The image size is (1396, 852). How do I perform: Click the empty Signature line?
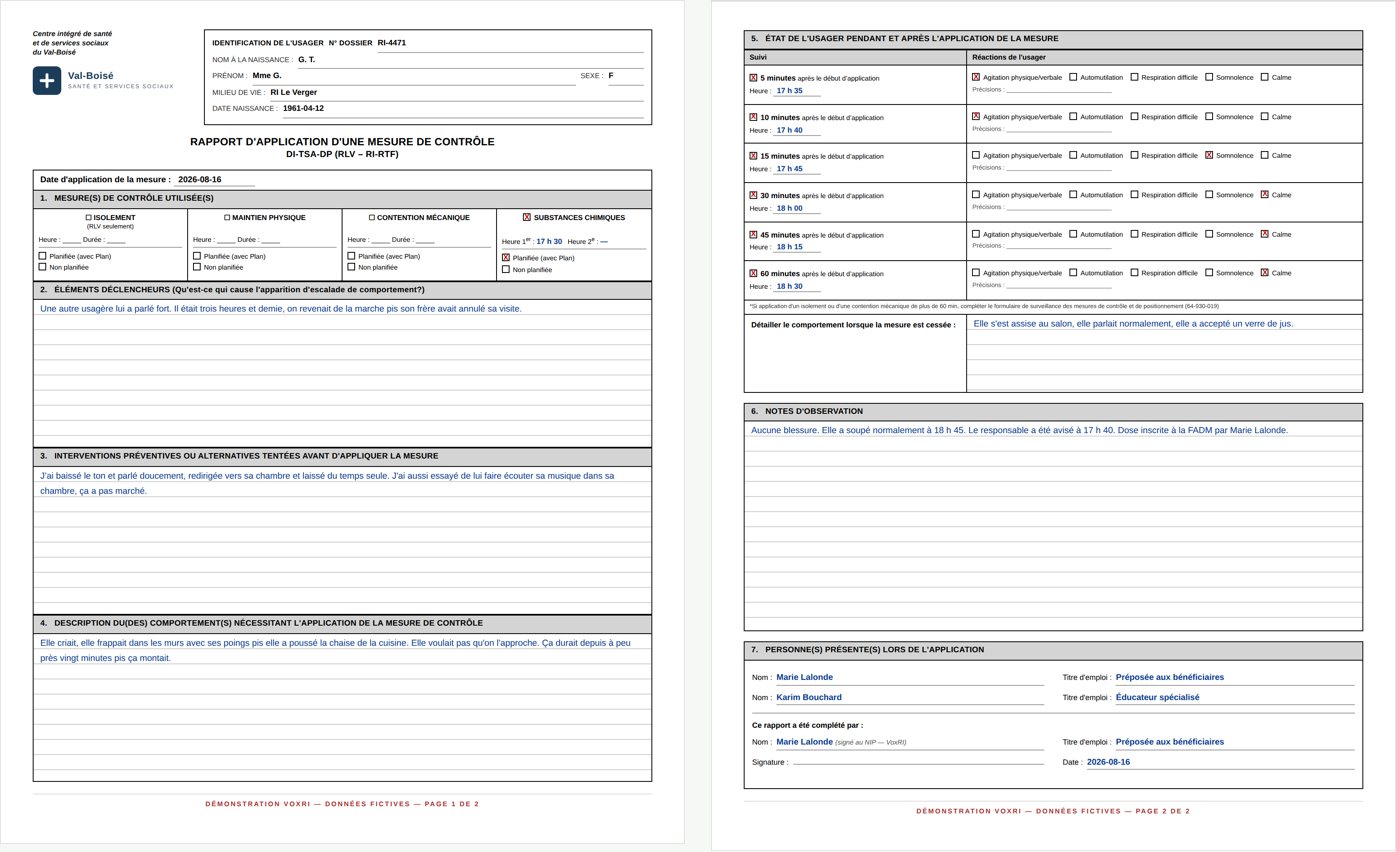(x=918, y=762)
